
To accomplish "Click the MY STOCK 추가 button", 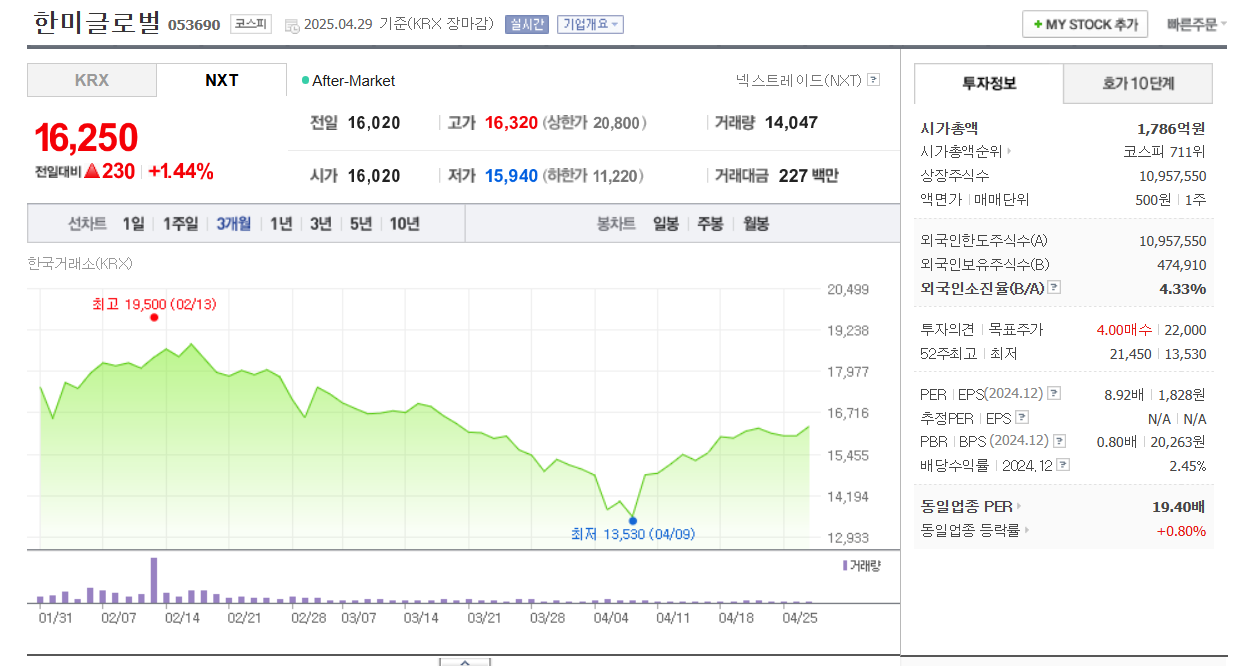I will [x=1085, y=24].
